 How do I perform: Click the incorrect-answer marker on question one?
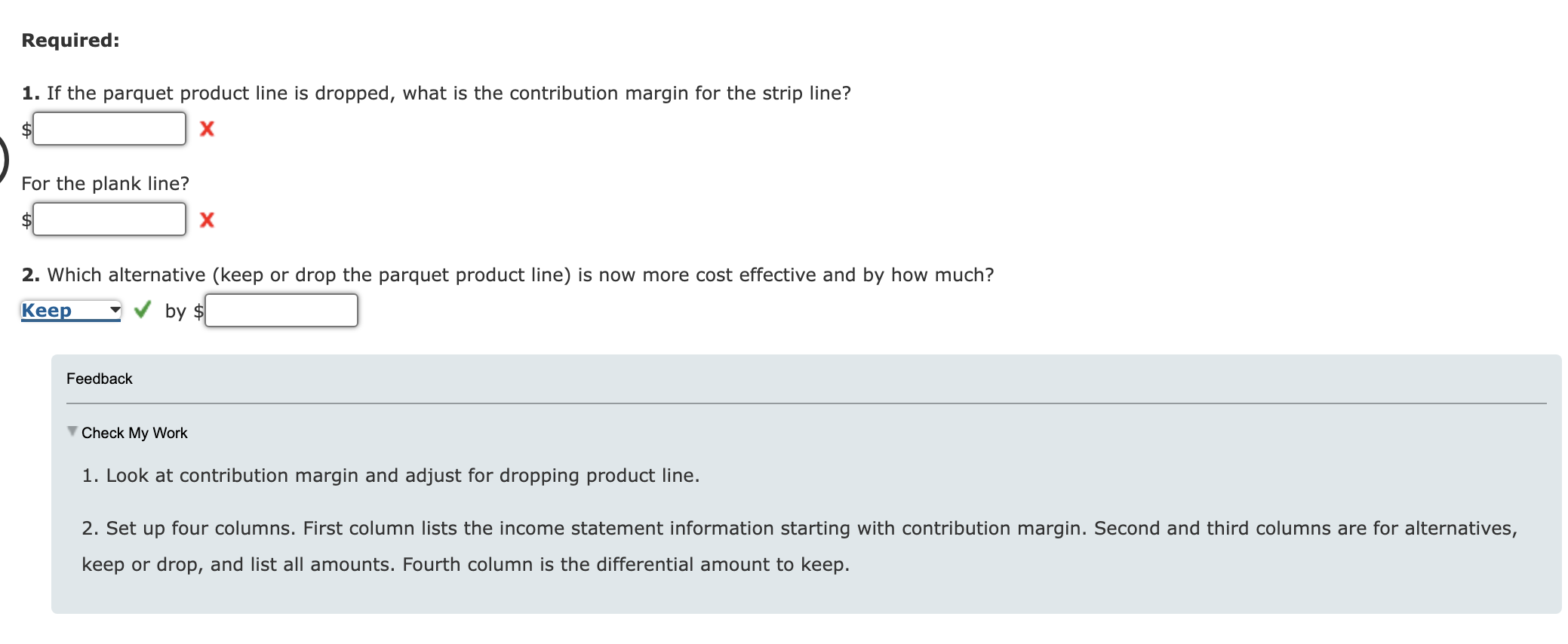[x=207, y=129]
